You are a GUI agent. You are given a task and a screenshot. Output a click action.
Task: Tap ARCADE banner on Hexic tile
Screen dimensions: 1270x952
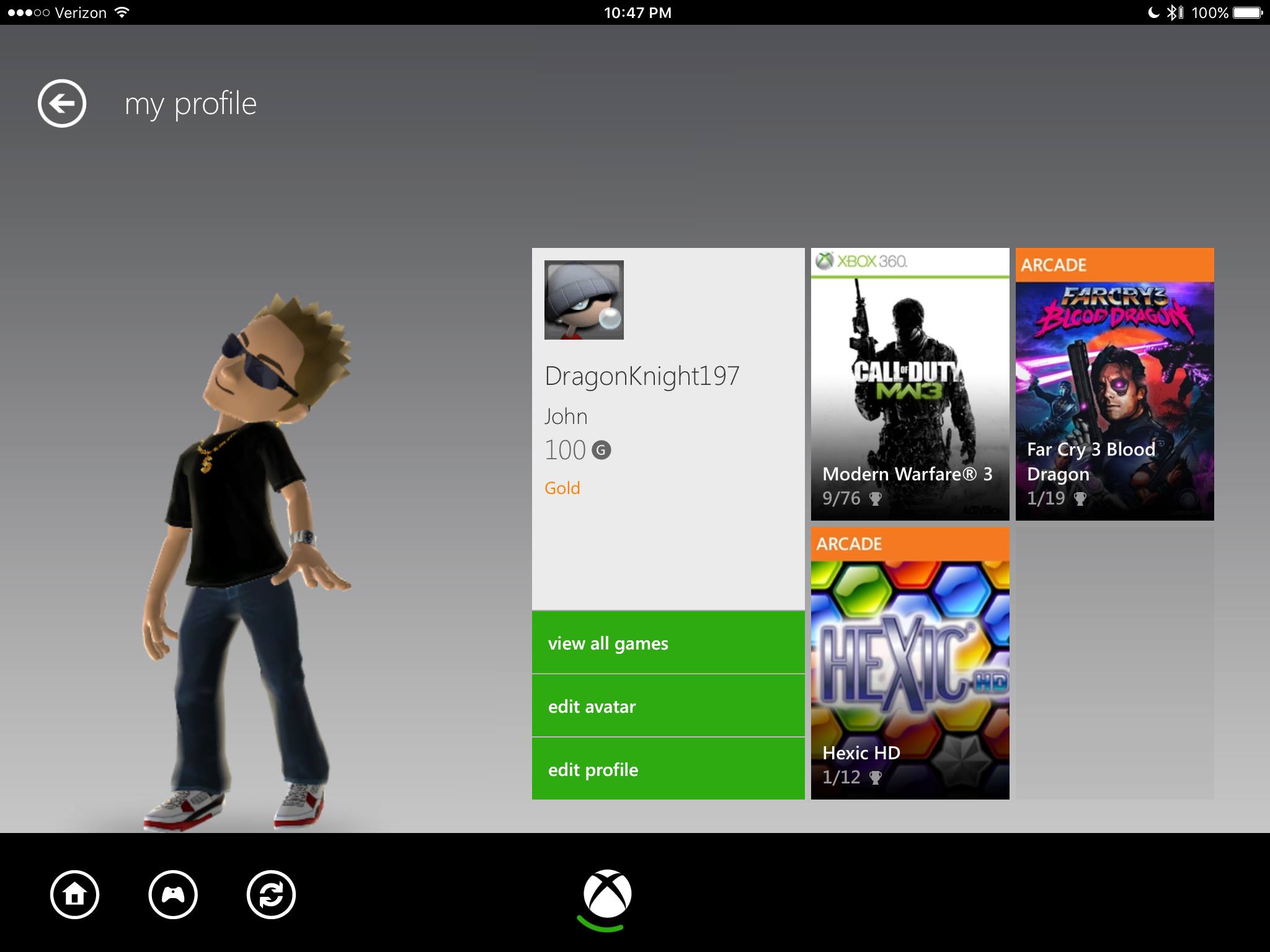pos(910,544)
